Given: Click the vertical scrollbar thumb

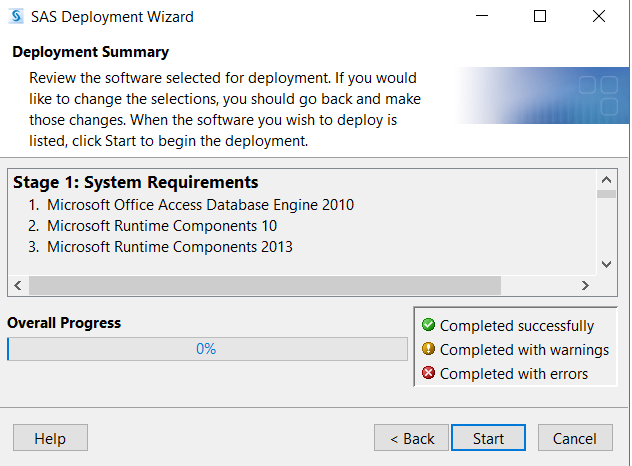Looking at the screenshot, I should click(x=606, y=194).
